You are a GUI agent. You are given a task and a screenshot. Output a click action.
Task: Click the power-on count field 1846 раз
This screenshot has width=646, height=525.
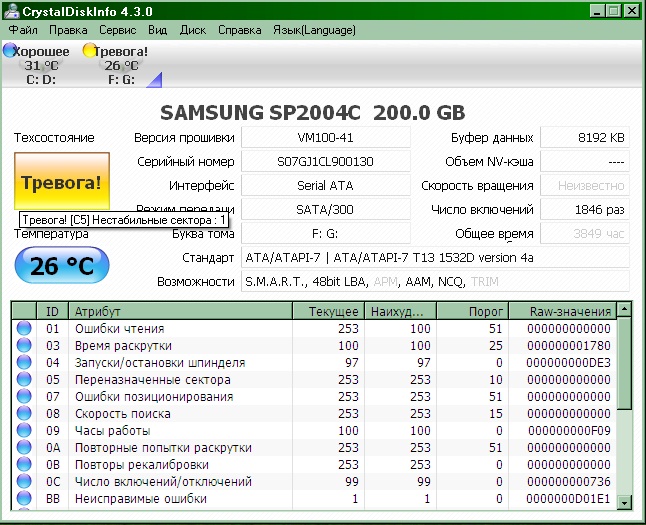click(x=585, y=209)
